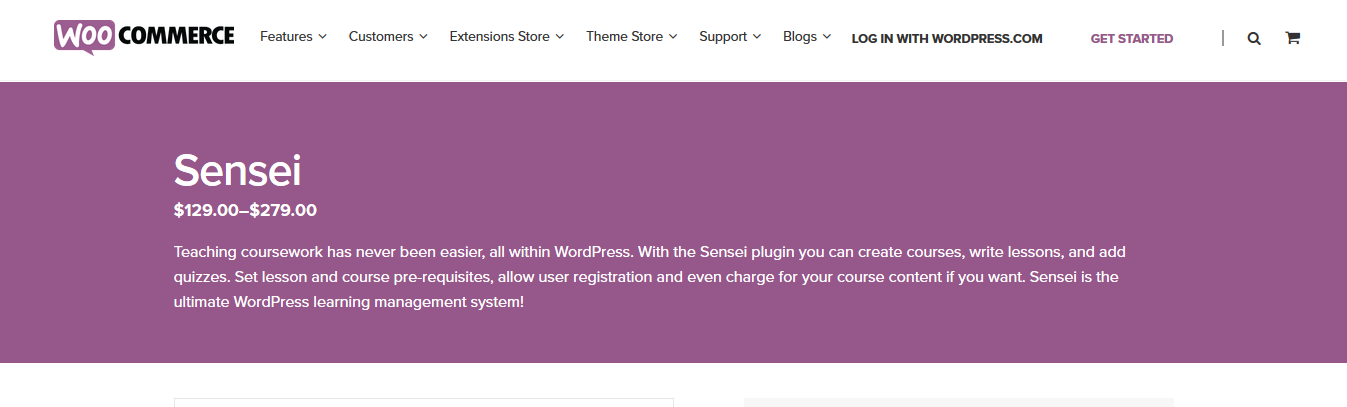
Task: Open the Blogs menu
Action: 807,36
